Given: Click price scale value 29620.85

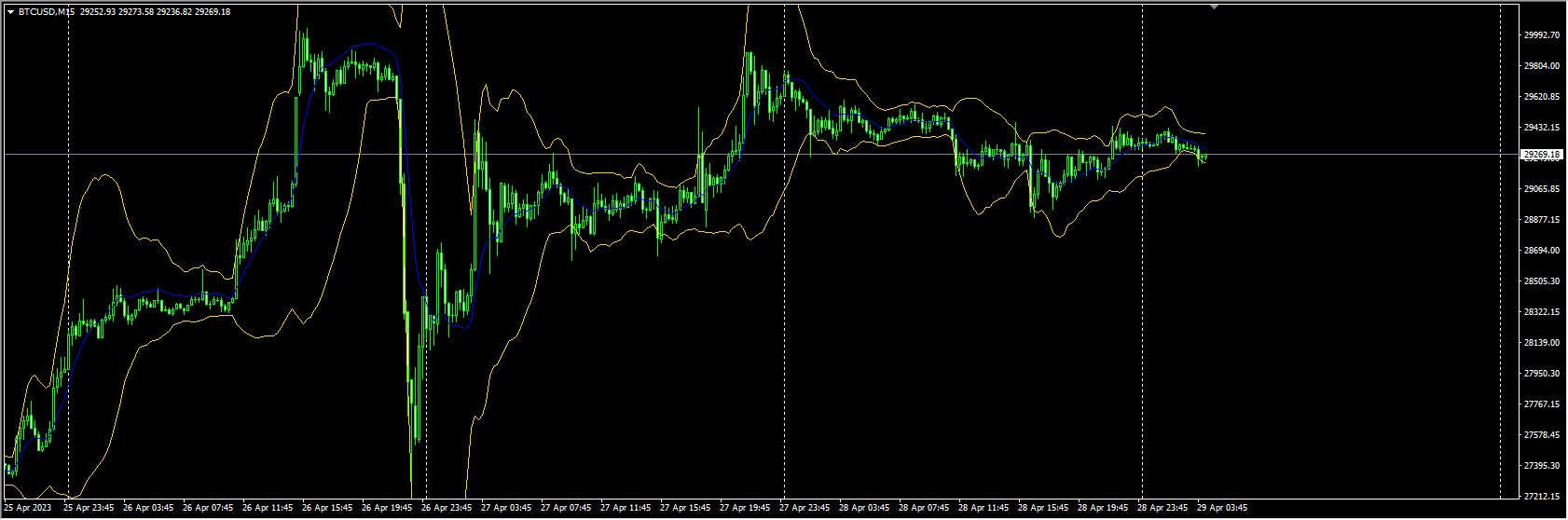Looking at the screenshot, I should [x=1542, y=97].
